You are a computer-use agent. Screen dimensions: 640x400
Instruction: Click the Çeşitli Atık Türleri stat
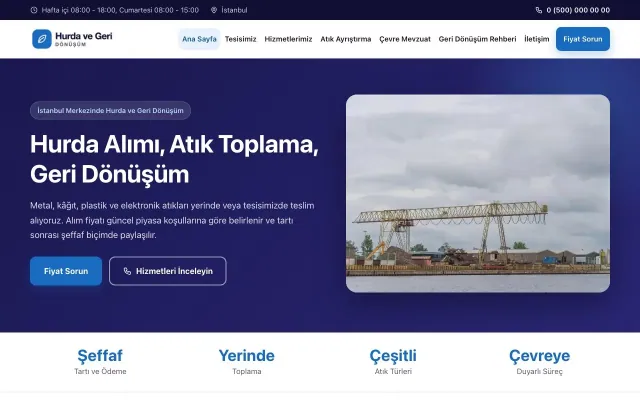(393, 361)
